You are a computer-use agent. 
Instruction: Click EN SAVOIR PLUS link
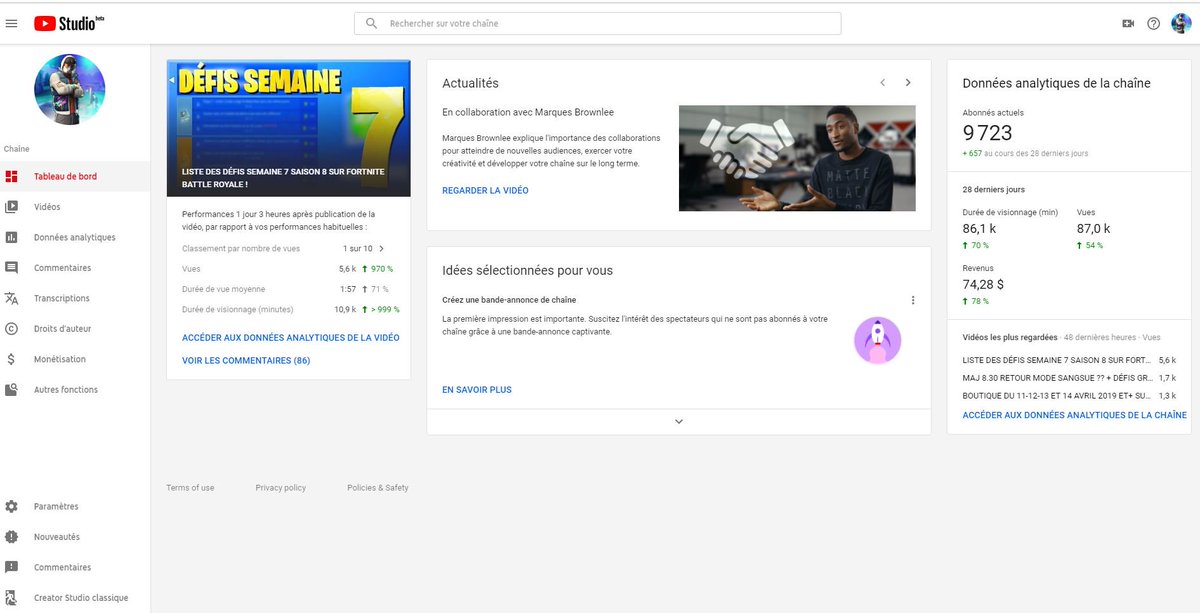pos(477,390)
